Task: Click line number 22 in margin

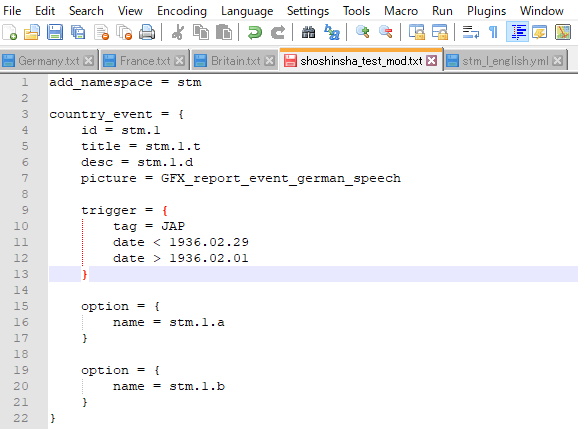Action: click(x=21, y=418)
